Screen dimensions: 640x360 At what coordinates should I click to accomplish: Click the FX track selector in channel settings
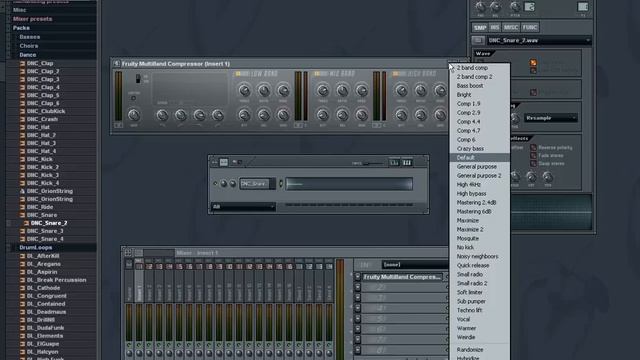tap(583, 7)
